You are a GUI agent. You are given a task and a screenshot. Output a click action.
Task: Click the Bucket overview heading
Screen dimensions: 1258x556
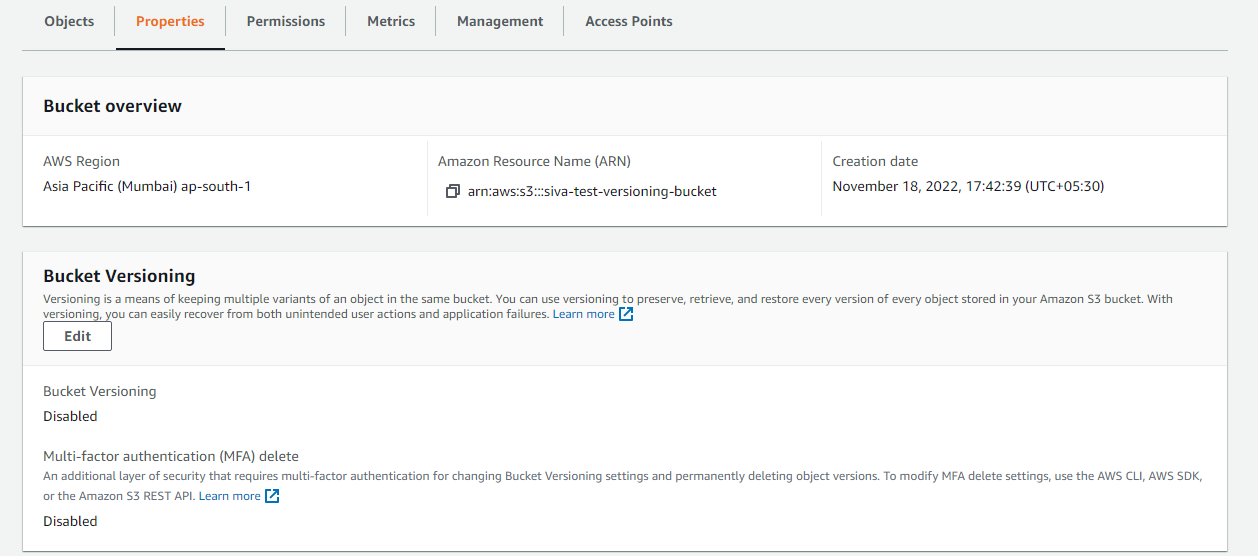pyautogui.click(x=112, y=106)
